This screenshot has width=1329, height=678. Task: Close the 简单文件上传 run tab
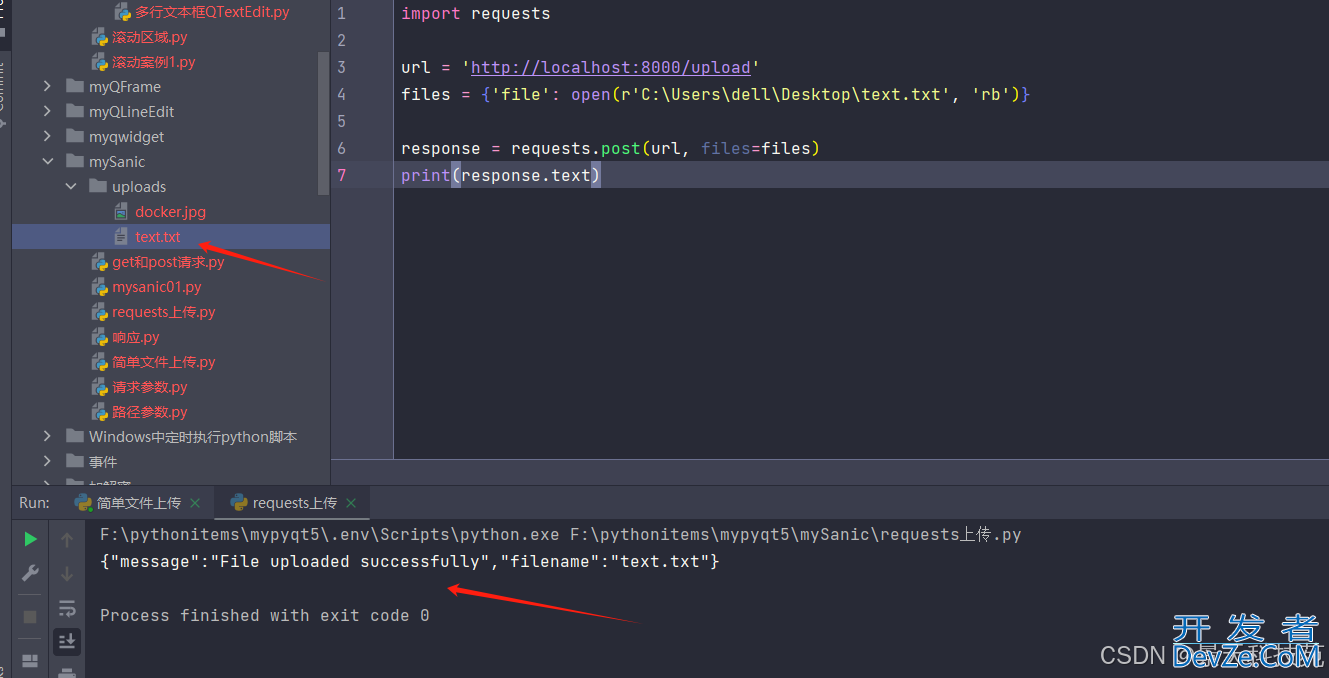[x=195, y=503]
